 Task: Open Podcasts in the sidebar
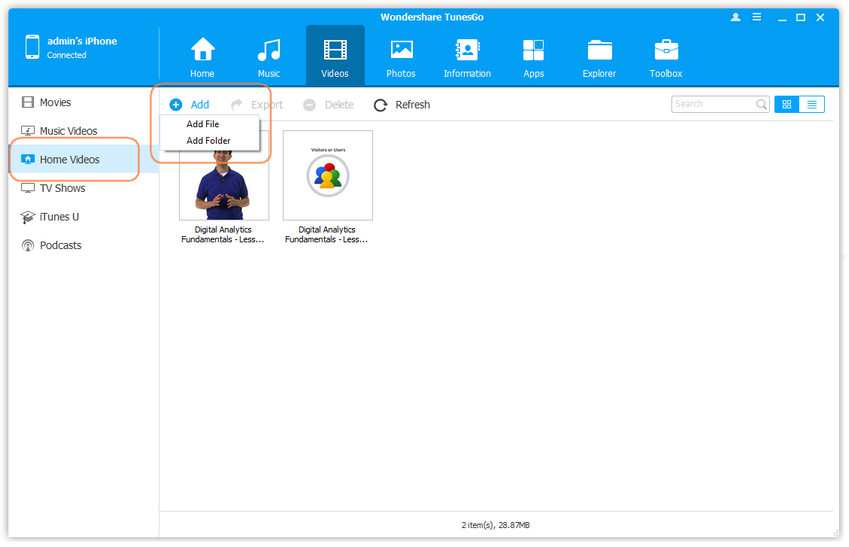point(60,245)
